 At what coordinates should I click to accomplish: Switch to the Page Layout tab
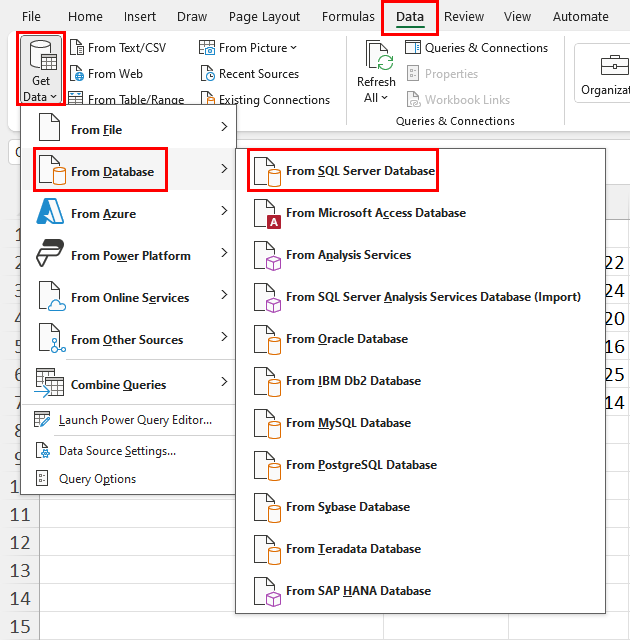pyautogui.click(x=264, y=17)
